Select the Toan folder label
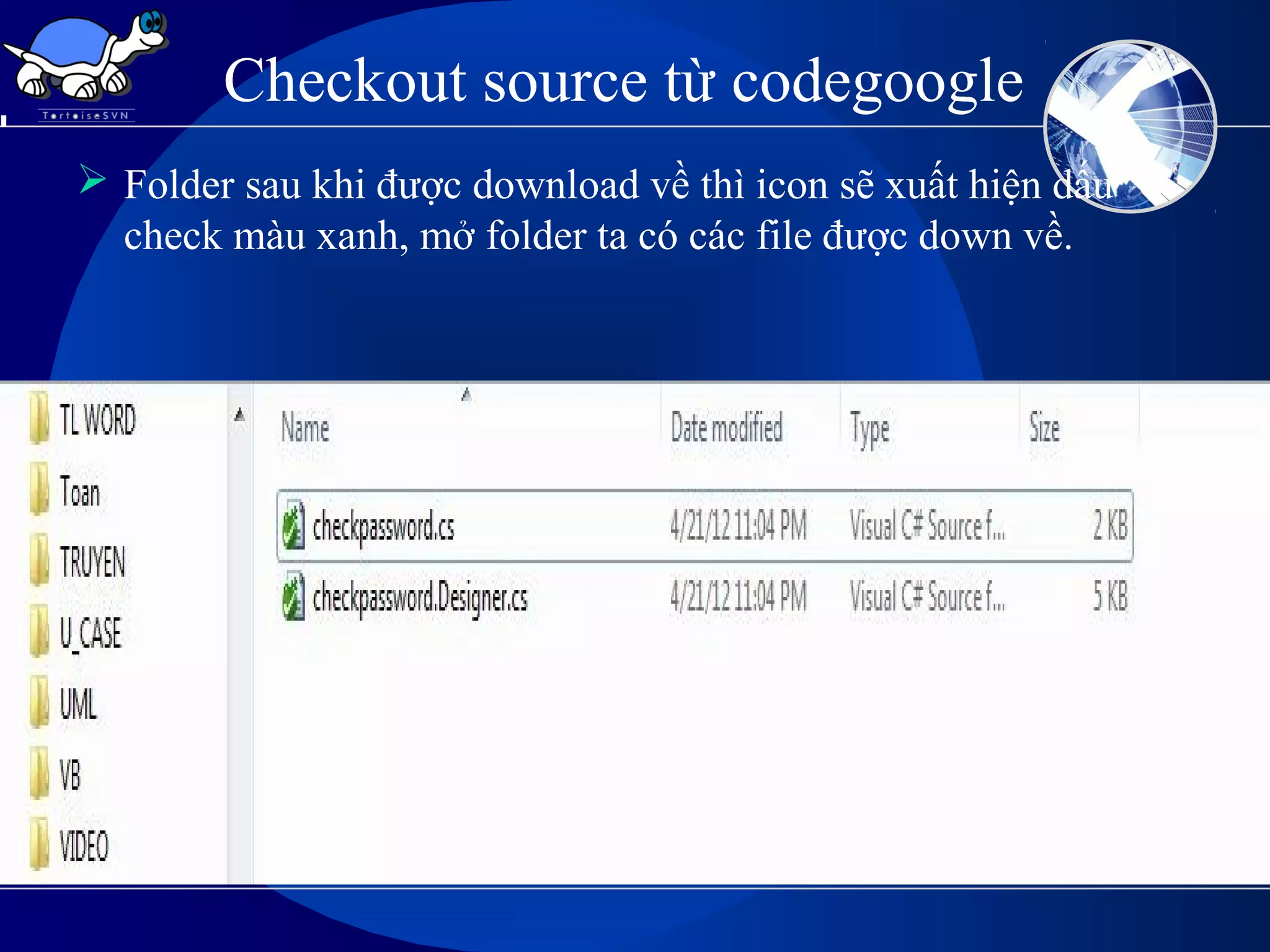This screenshot has height=952, width=1270. click(x=80, y=491)
